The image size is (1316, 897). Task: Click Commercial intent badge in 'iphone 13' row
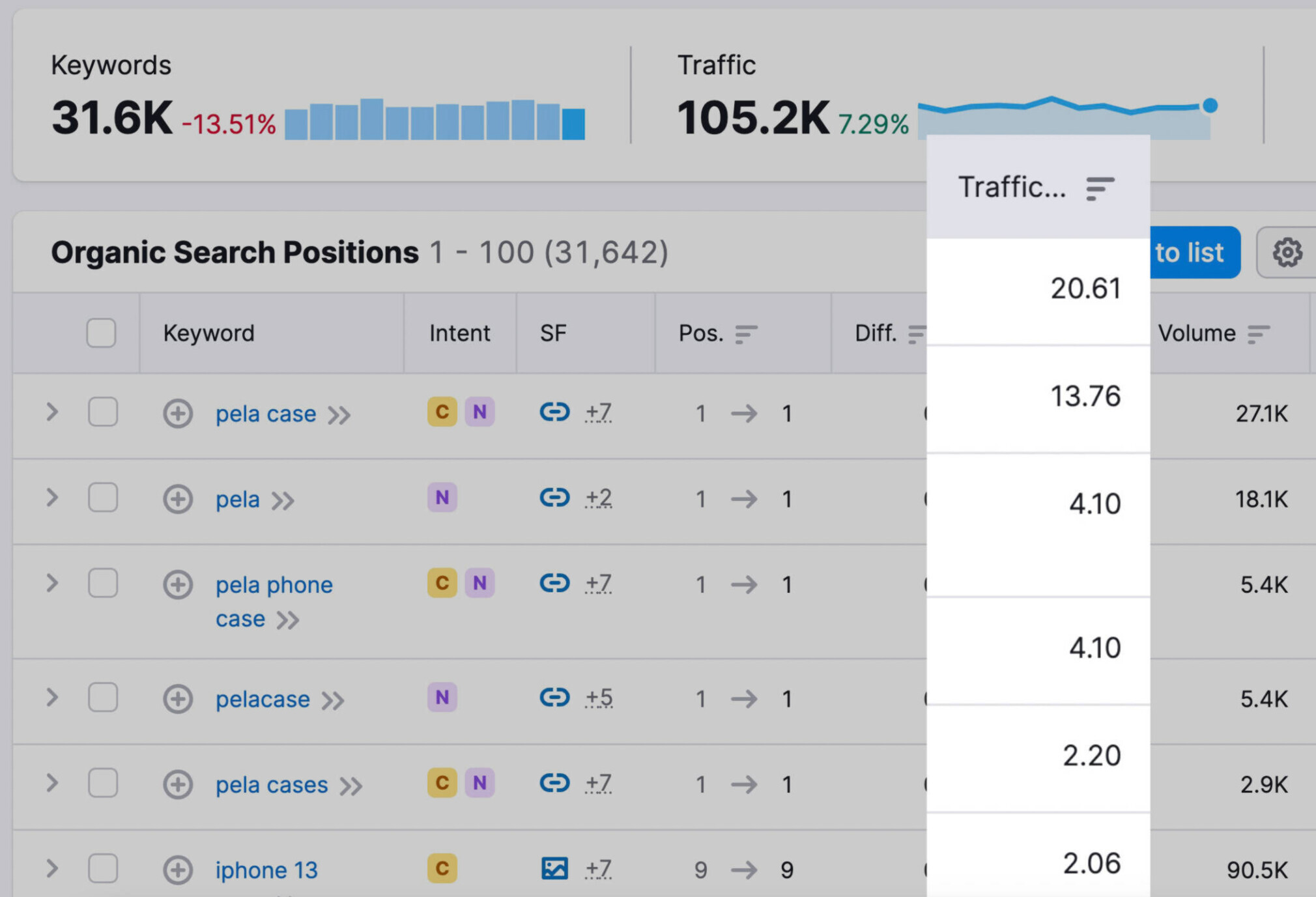click(x=442, y=868)
